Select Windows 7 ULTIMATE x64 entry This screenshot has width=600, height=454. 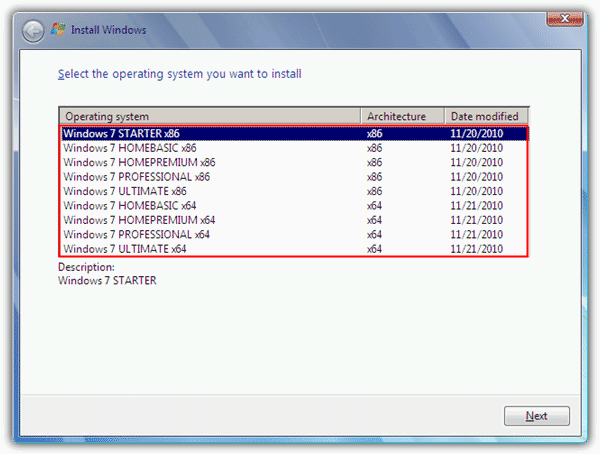[294, 249]
